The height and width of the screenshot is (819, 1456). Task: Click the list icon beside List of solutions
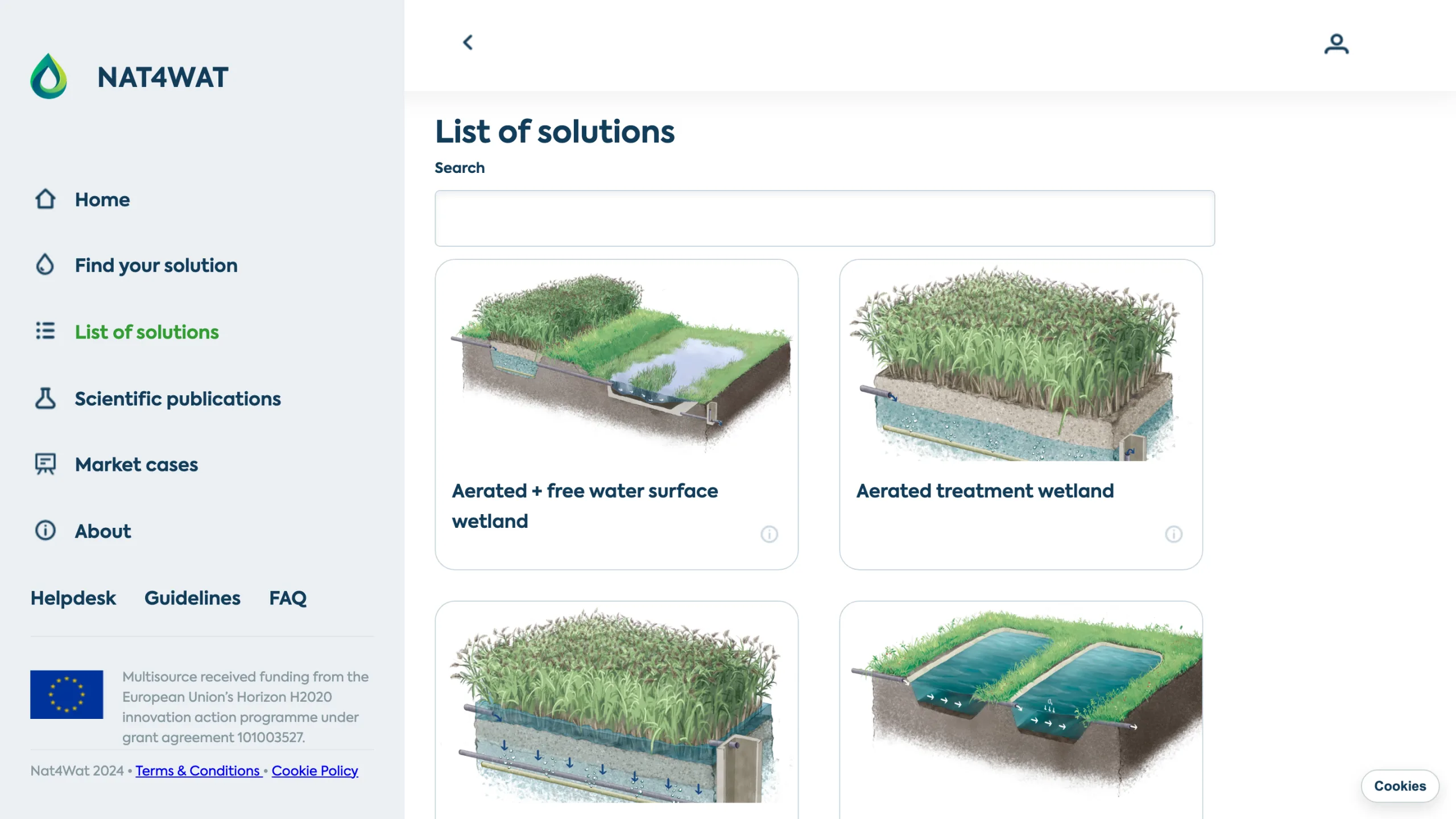[x=45, y=331]
